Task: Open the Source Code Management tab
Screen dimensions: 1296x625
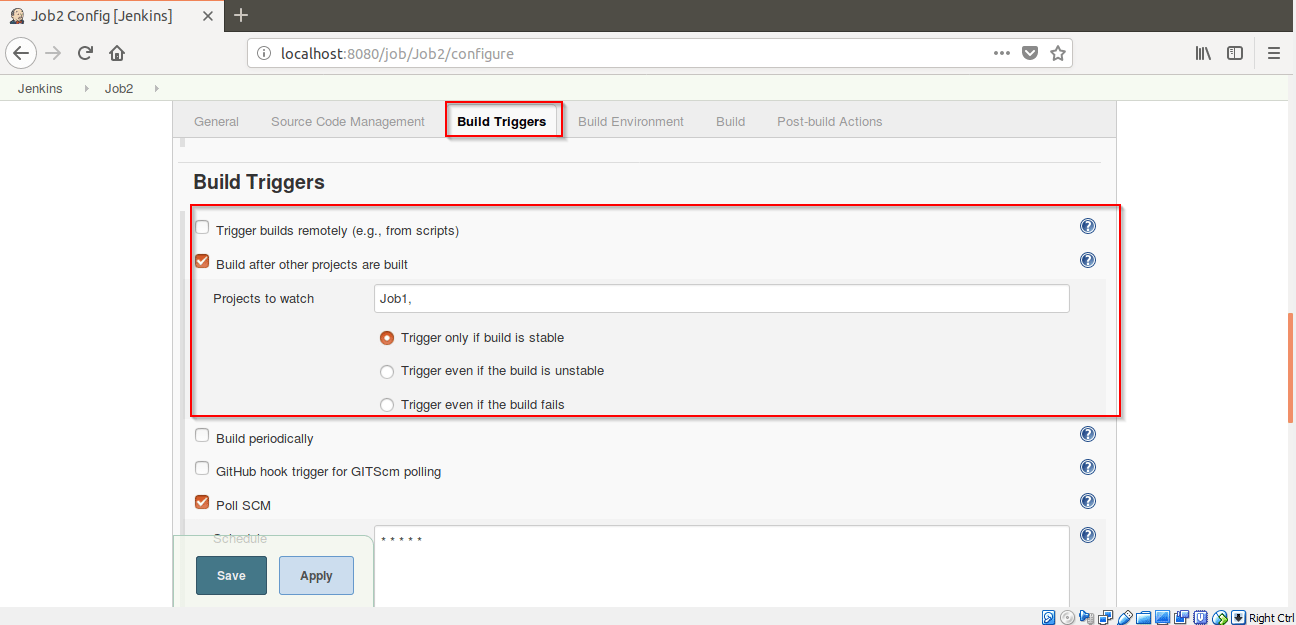Action: point(347,121)
